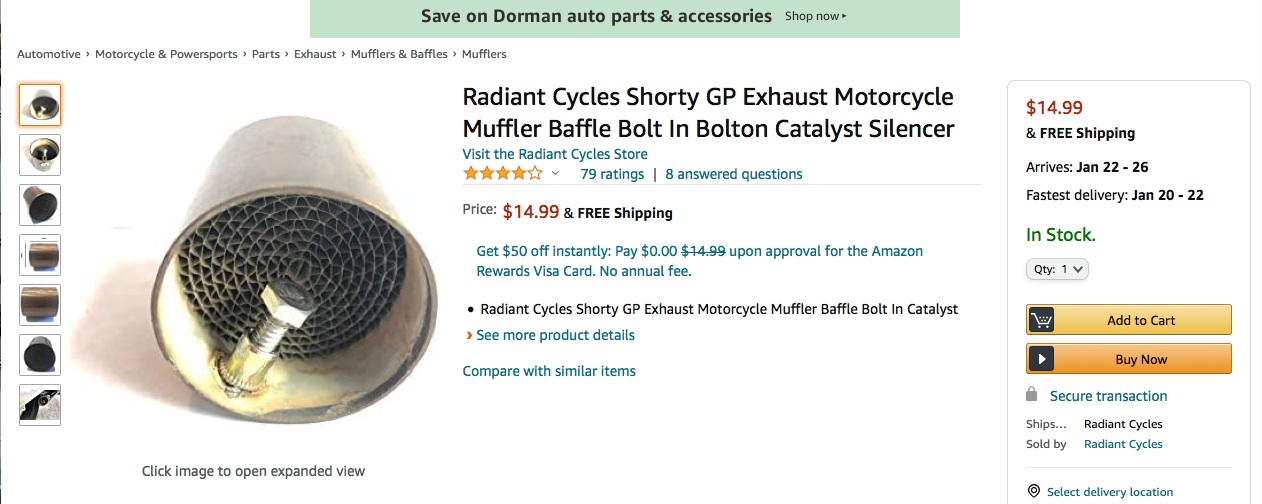This screenshot has width=1262, height=504.
Task: Select the first product thumbnail image
Action: pyautogui.click(x=40, y=105)
